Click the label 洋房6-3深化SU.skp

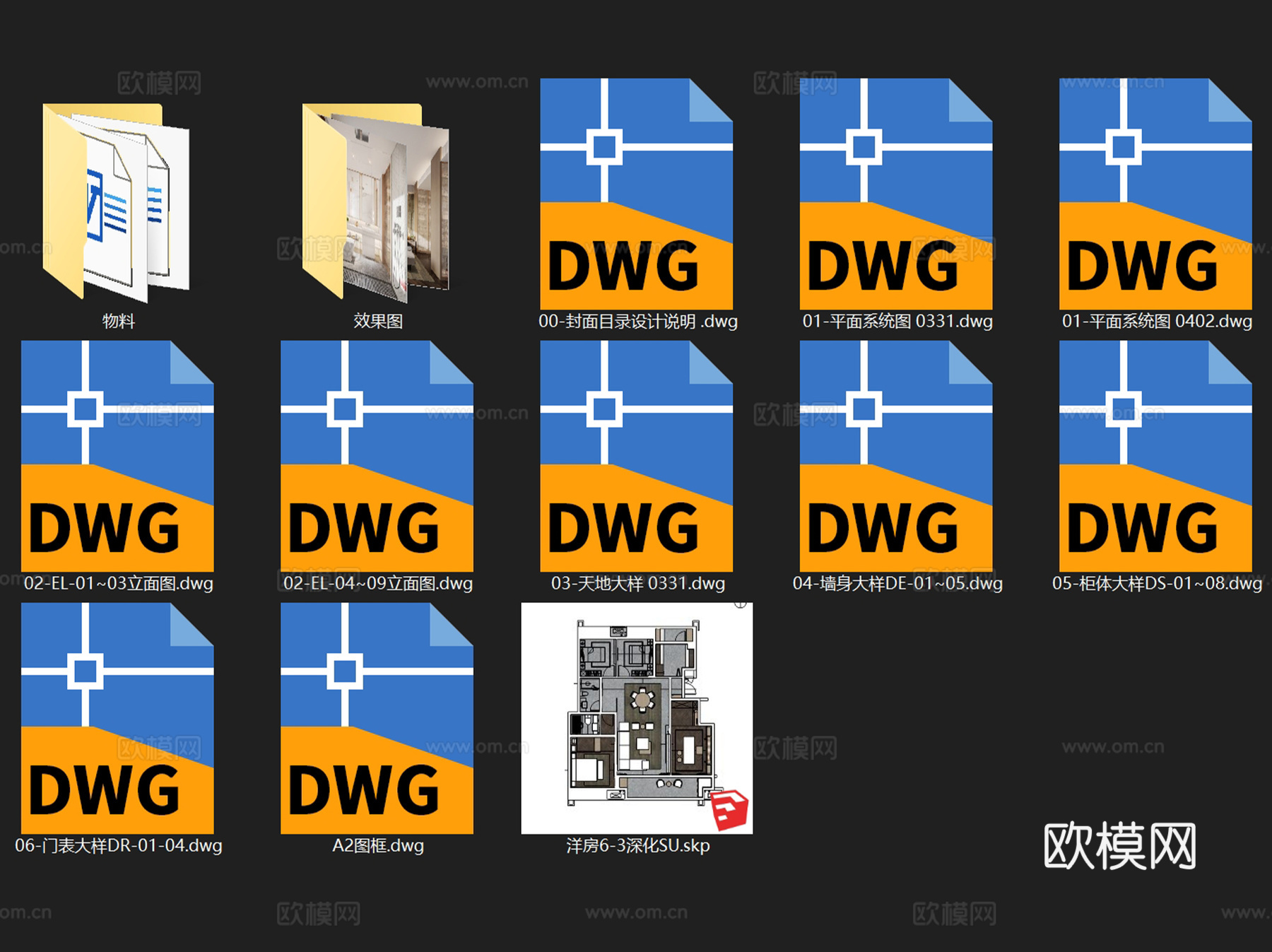coord(638,846)
